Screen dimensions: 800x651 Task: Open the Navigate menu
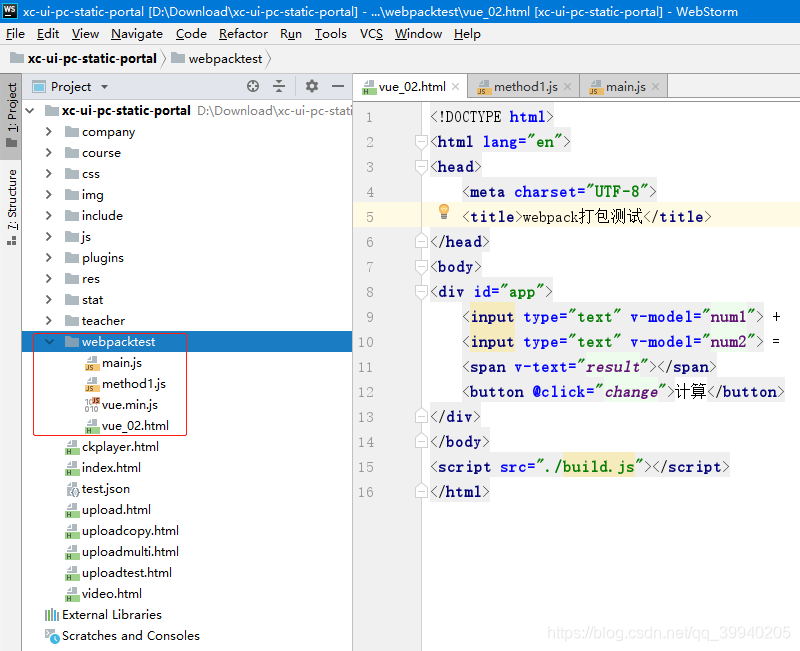[137, 33]
